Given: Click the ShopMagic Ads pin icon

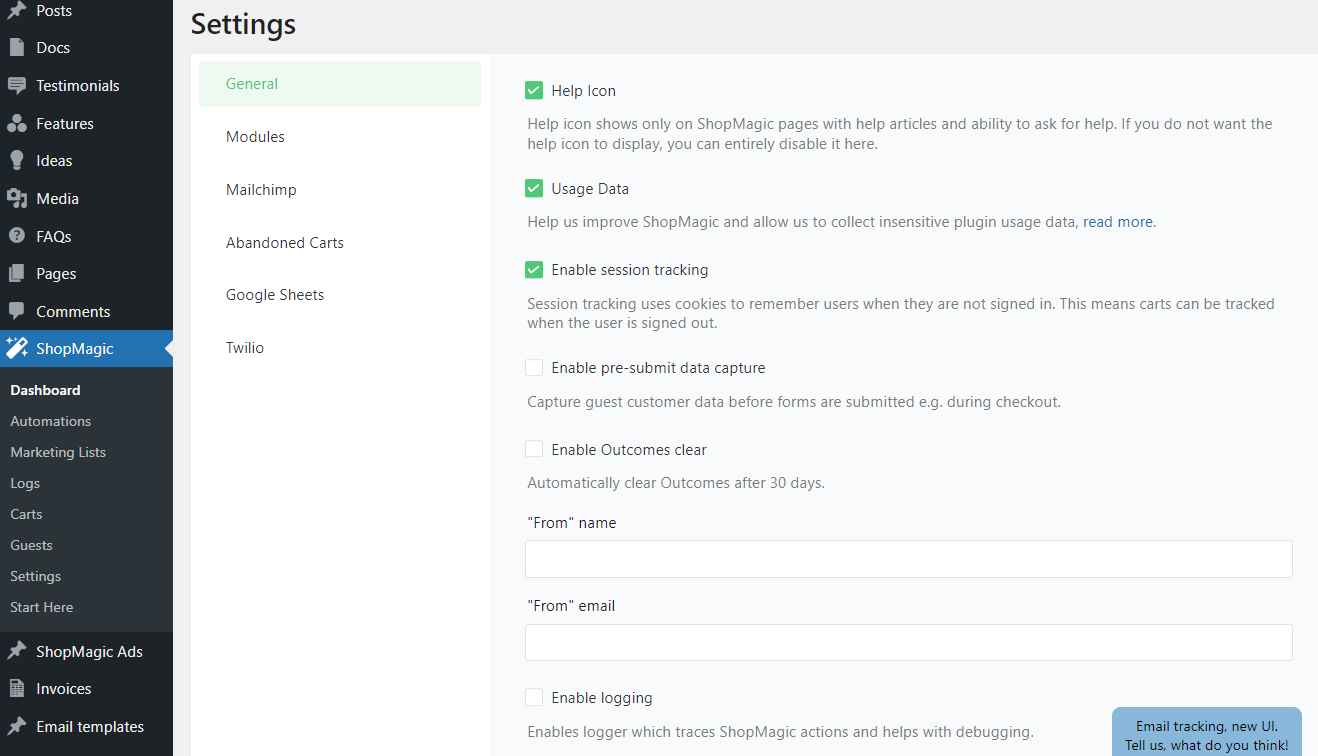Looking at the screenshot, I should 16,651.
